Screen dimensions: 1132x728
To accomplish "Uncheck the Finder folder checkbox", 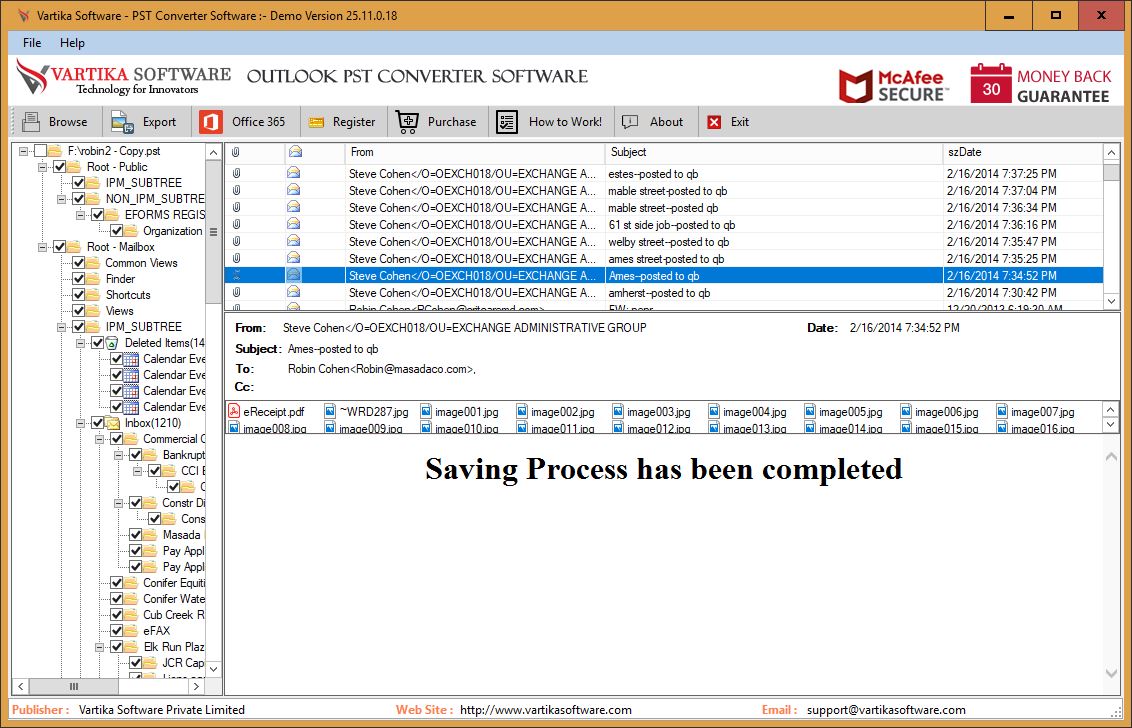I will tap(79, 279).
